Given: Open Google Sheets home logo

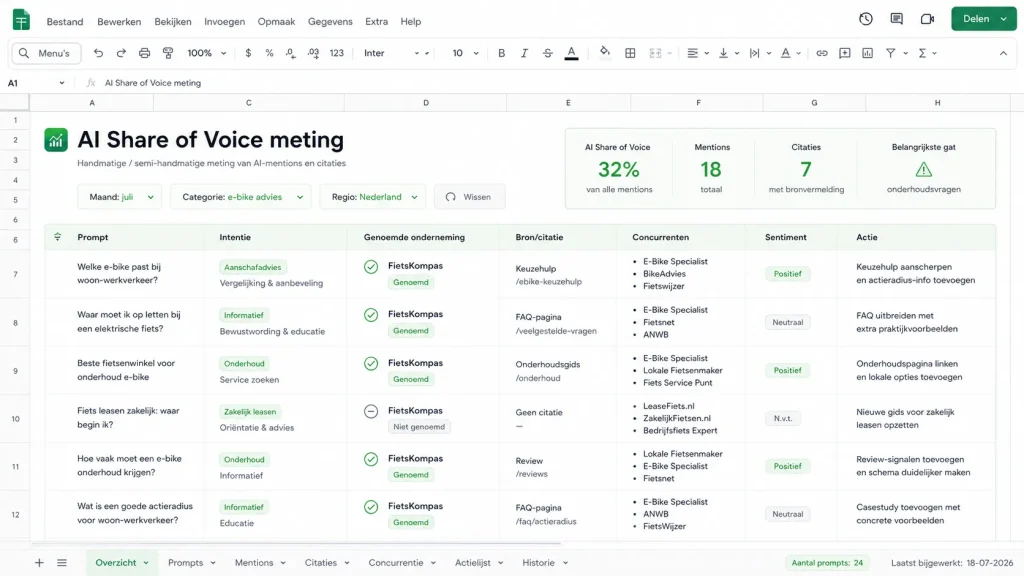Looking at the screenshot, I should [x=22, y=20].
